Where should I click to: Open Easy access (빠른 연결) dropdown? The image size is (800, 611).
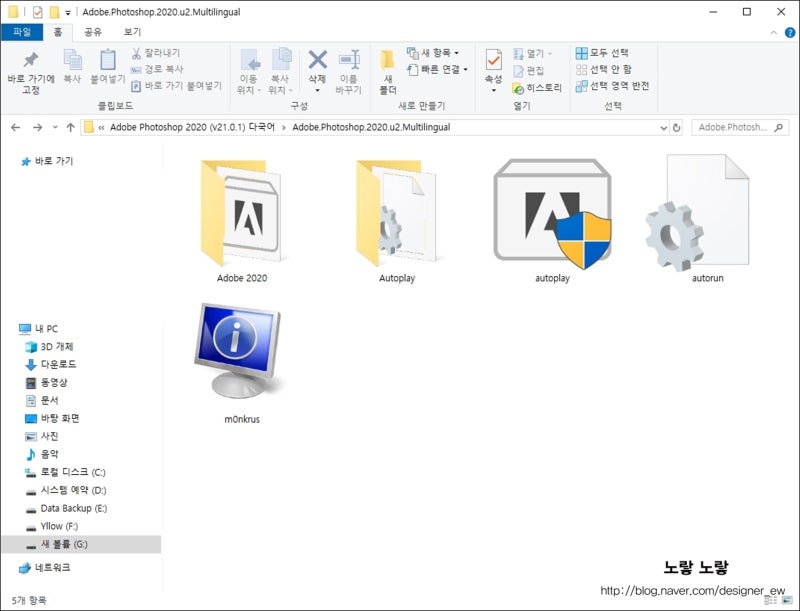437,69
